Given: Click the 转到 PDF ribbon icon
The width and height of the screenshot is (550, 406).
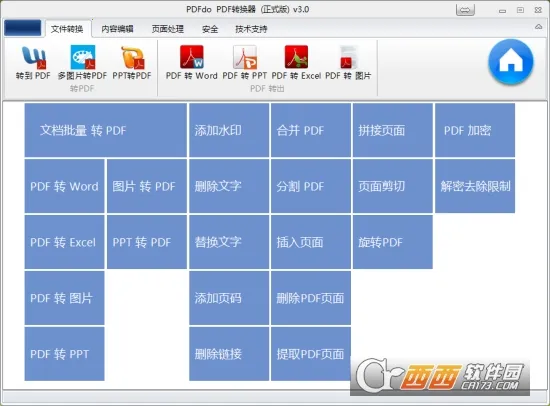Looking at the screenshot, I should coord(33,63).
